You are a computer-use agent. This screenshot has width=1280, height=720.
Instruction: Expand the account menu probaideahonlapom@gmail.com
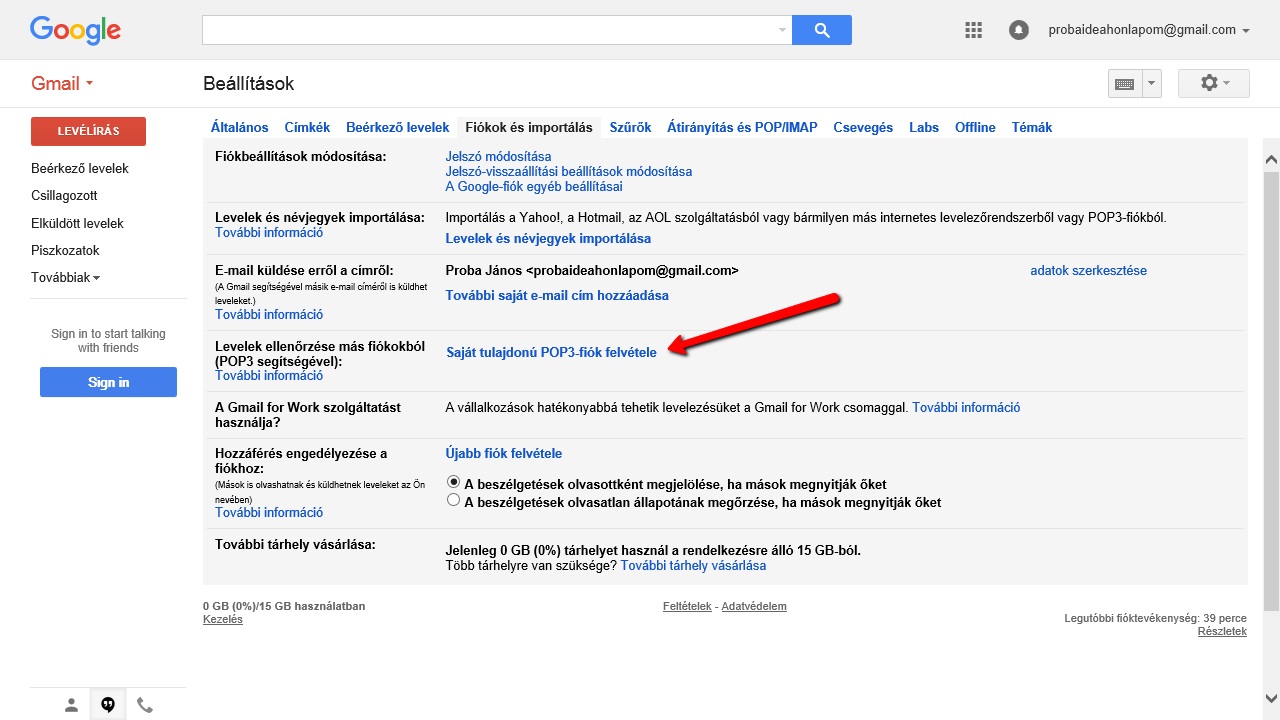click(1149, 30)
